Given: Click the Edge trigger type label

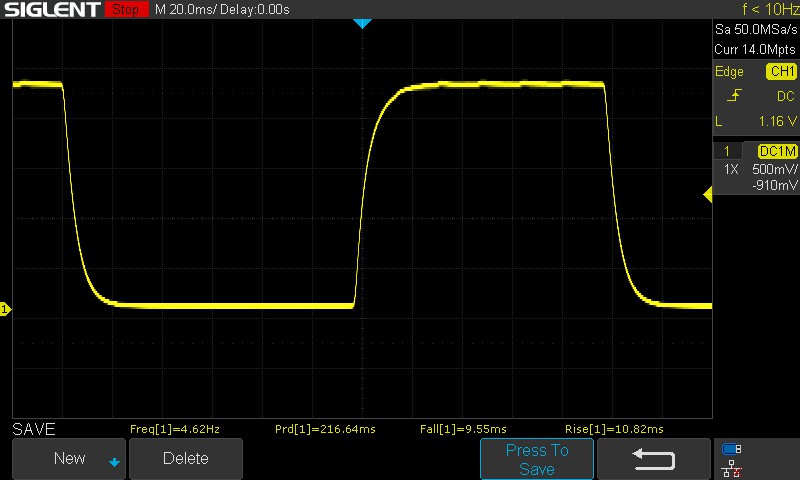Looking at the screenshot, I should click(729, 72).
